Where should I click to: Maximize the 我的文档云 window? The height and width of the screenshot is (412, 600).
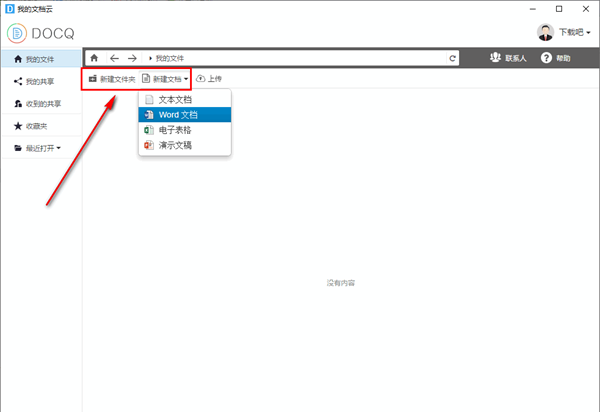point(559,9)
